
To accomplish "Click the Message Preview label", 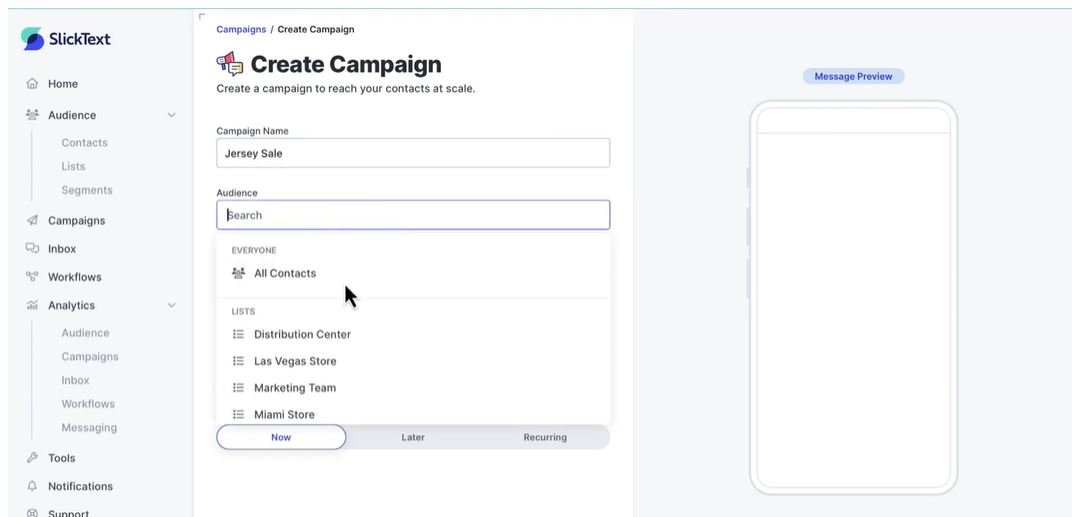I will [854, 76].
